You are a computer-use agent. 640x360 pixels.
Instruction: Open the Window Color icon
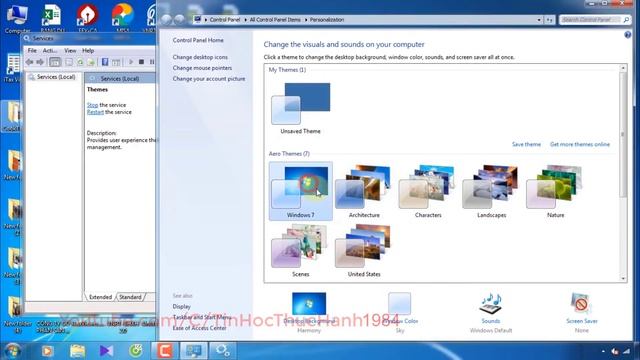400,304
